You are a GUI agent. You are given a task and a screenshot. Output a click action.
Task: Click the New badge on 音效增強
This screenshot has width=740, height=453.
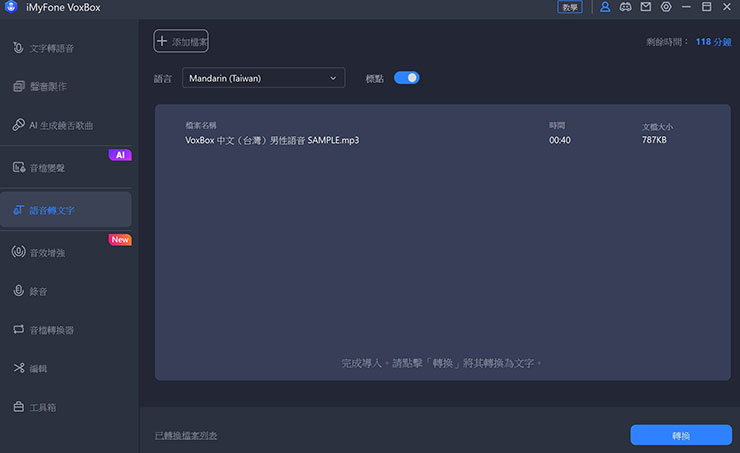click(120, 240)
